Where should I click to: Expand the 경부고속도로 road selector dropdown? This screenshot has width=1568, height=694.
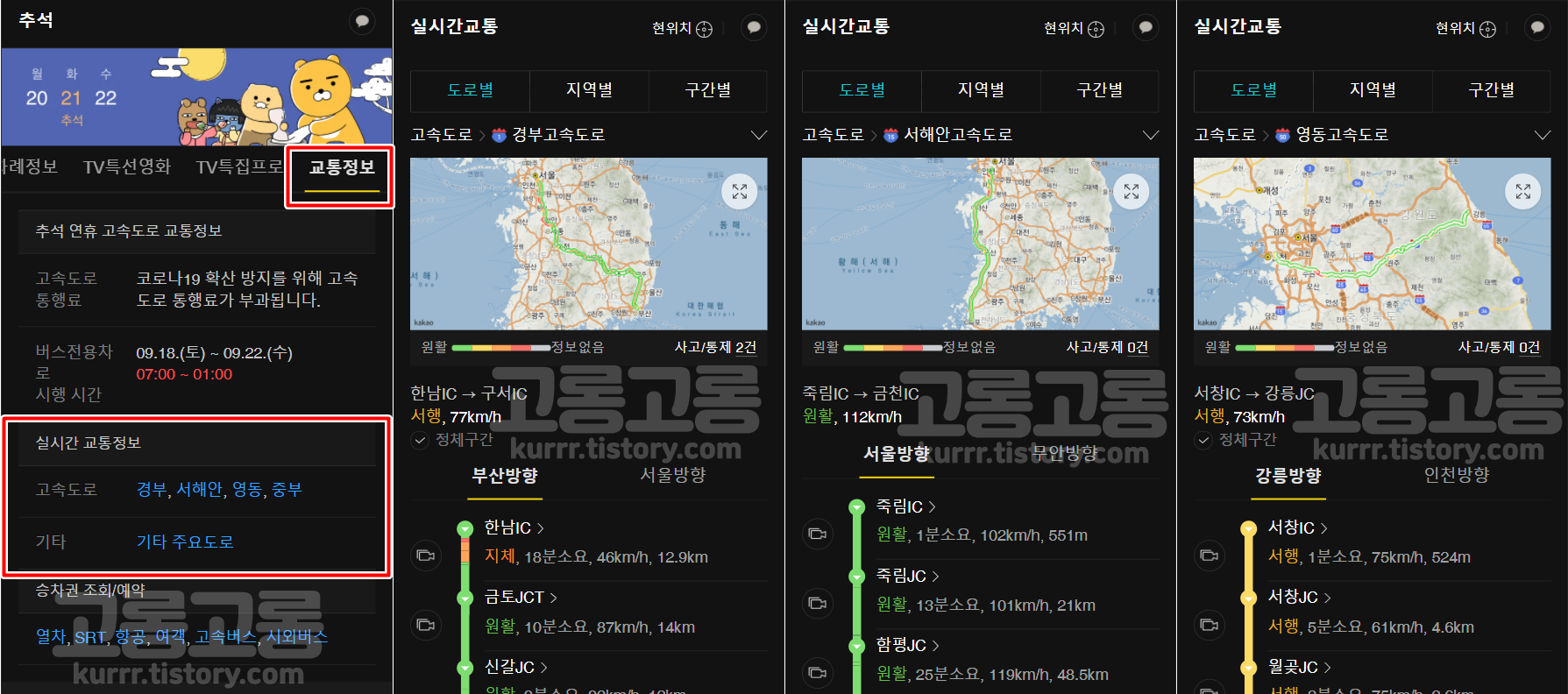pyautogui.click(x=758, y=135)
